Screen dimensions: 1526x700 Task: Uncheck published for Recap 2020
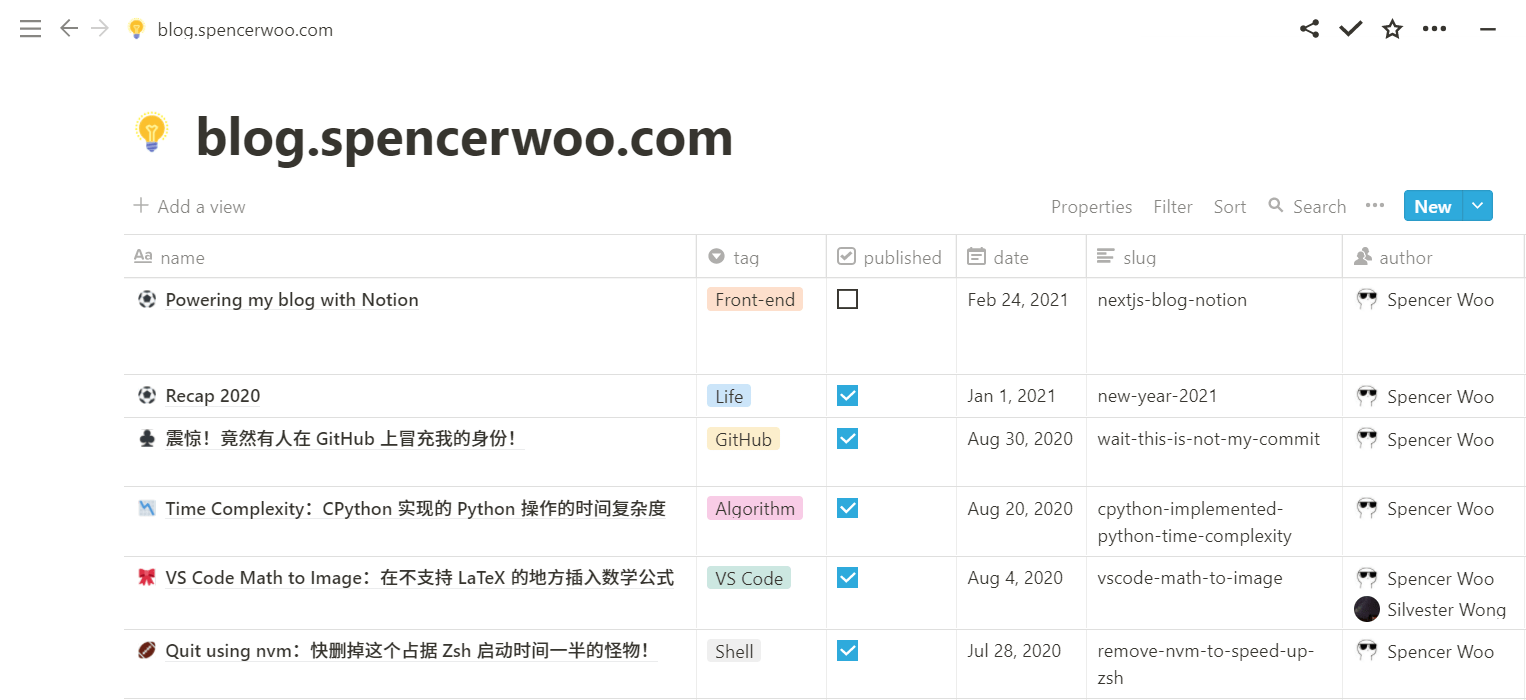847,396
